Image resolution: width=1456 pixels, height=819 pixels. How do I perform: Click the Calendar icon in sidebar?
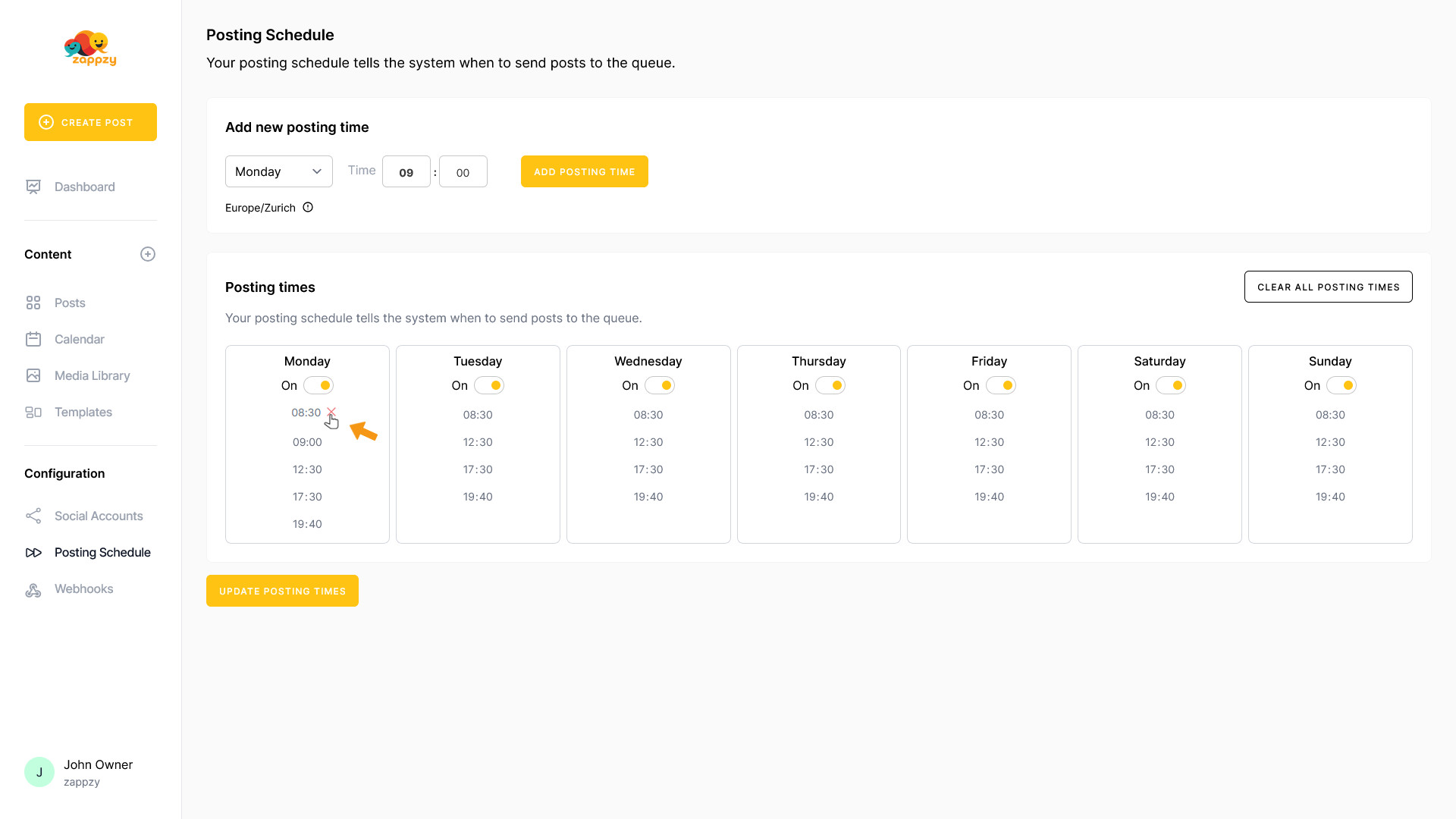pyautogui.click(x=33, y=339)
